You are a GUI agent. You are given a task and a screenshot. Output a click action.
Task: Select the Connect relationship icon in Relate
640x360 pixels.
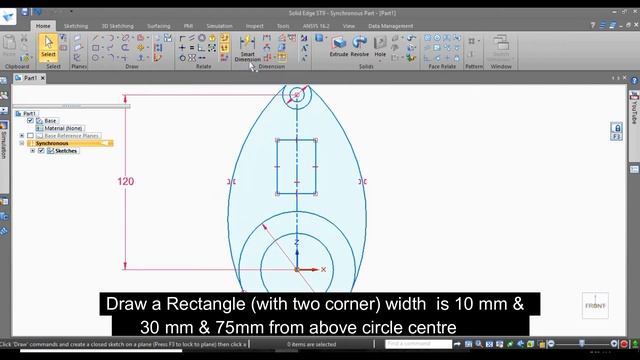pos(182,38)
